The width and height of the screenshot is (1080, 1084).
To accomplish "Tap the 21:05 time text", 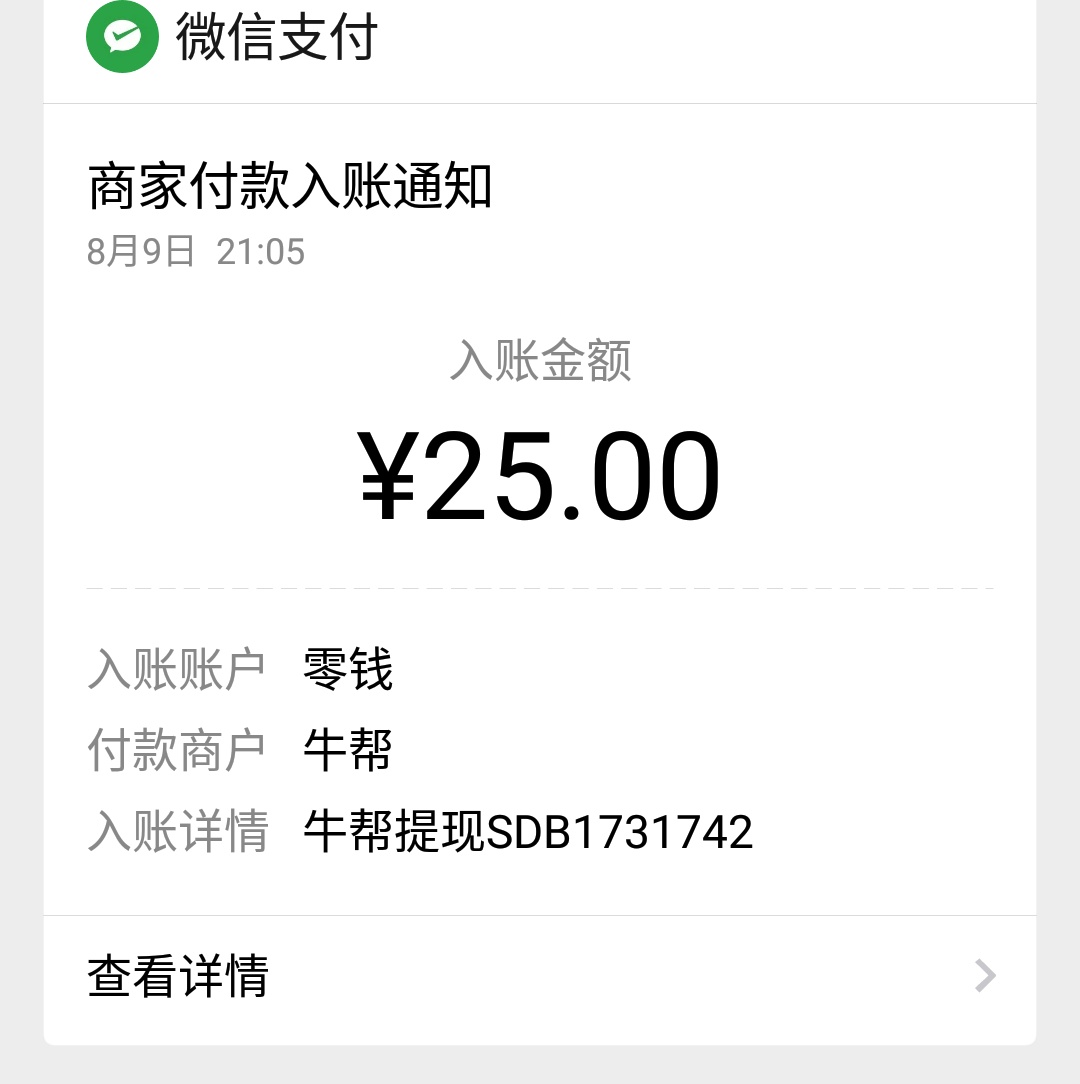I will coord(261,252).
